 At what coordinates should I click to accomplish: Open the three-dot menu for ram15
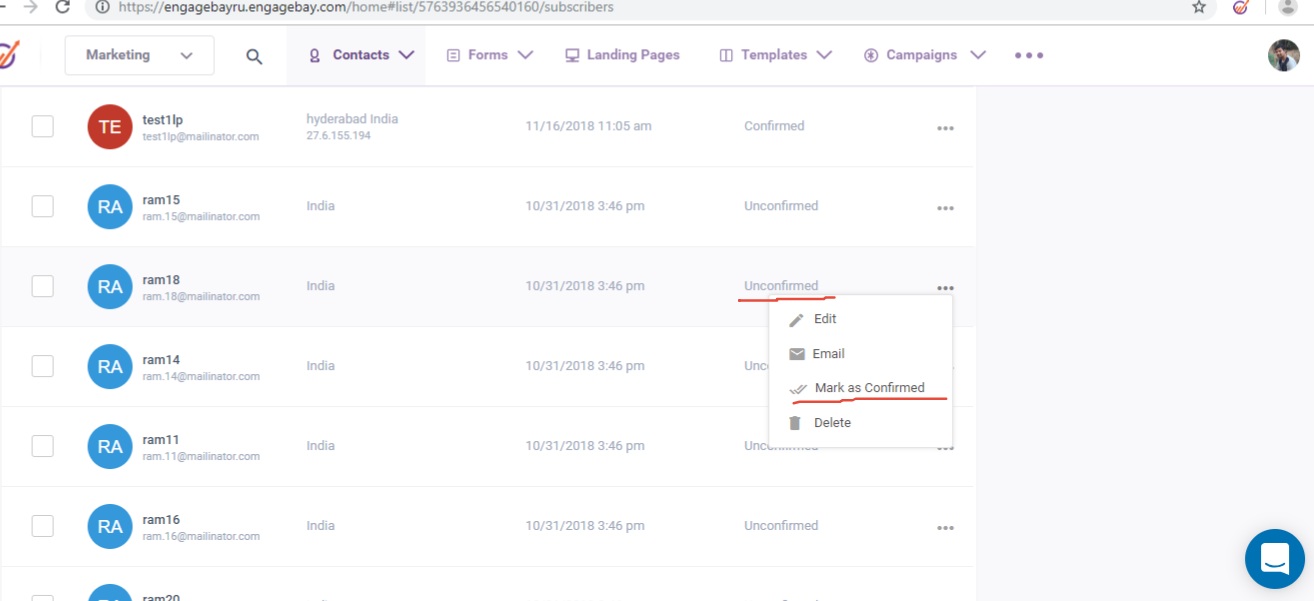[945, 208]
